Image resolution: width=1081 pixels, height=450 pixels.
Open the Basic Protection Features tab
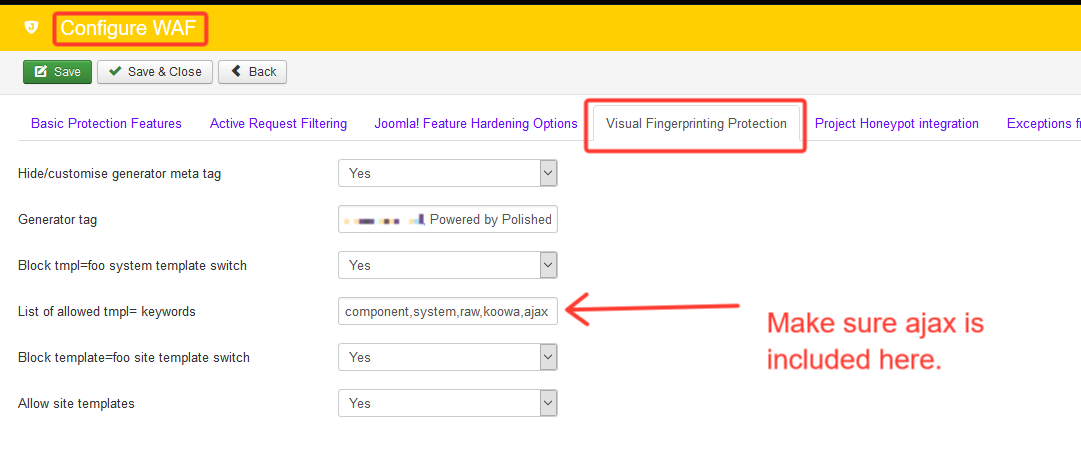[106, 124]
